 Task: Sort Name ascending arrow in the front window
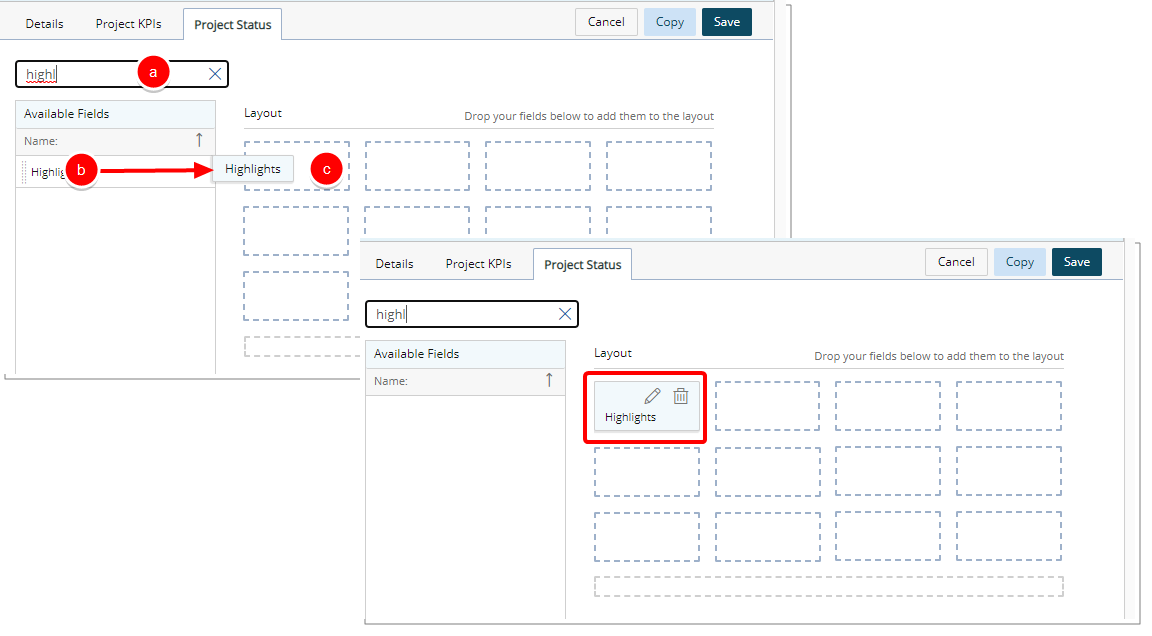(549, 380)
